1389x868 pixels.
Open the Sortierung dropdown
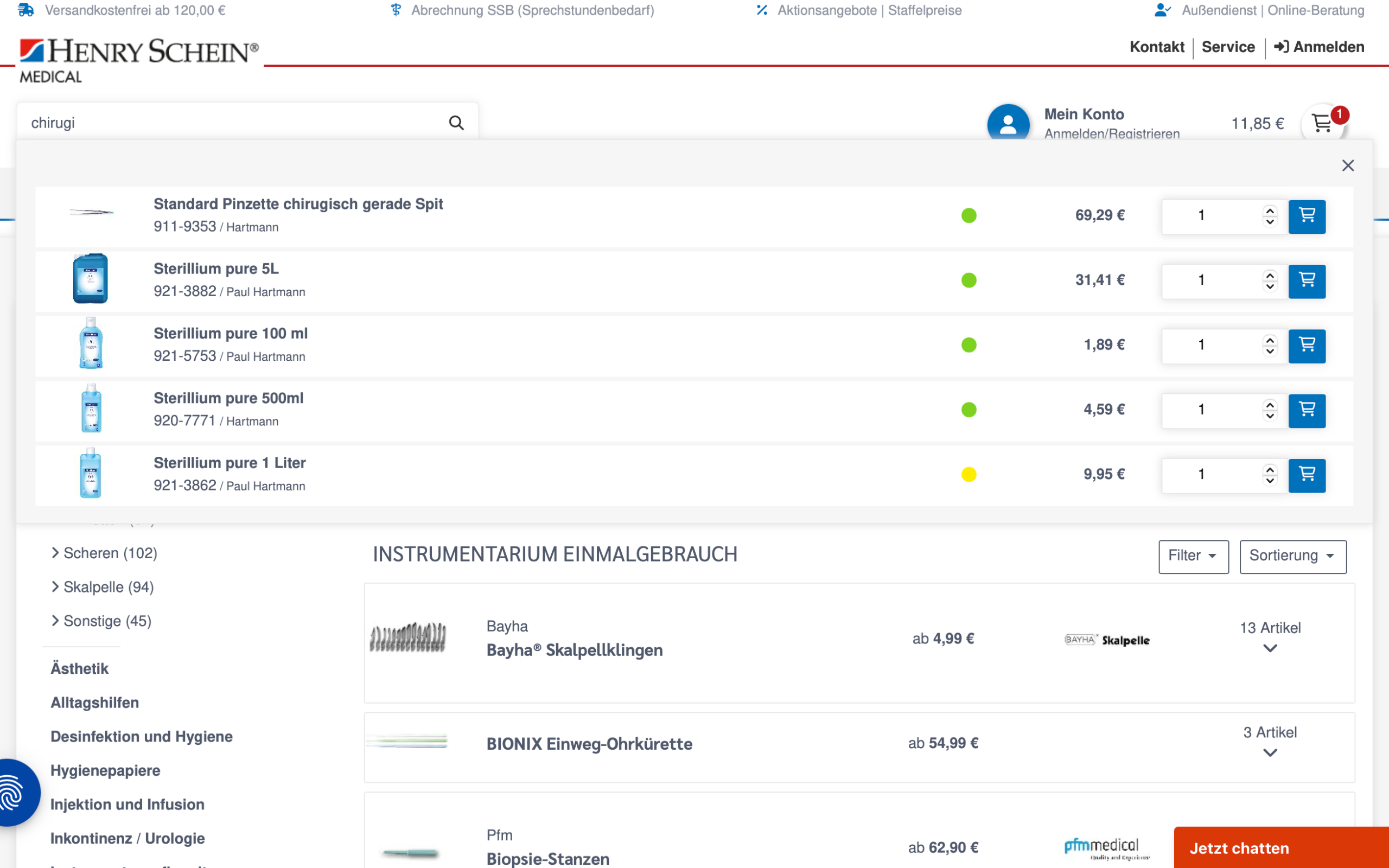(1292, 556)
